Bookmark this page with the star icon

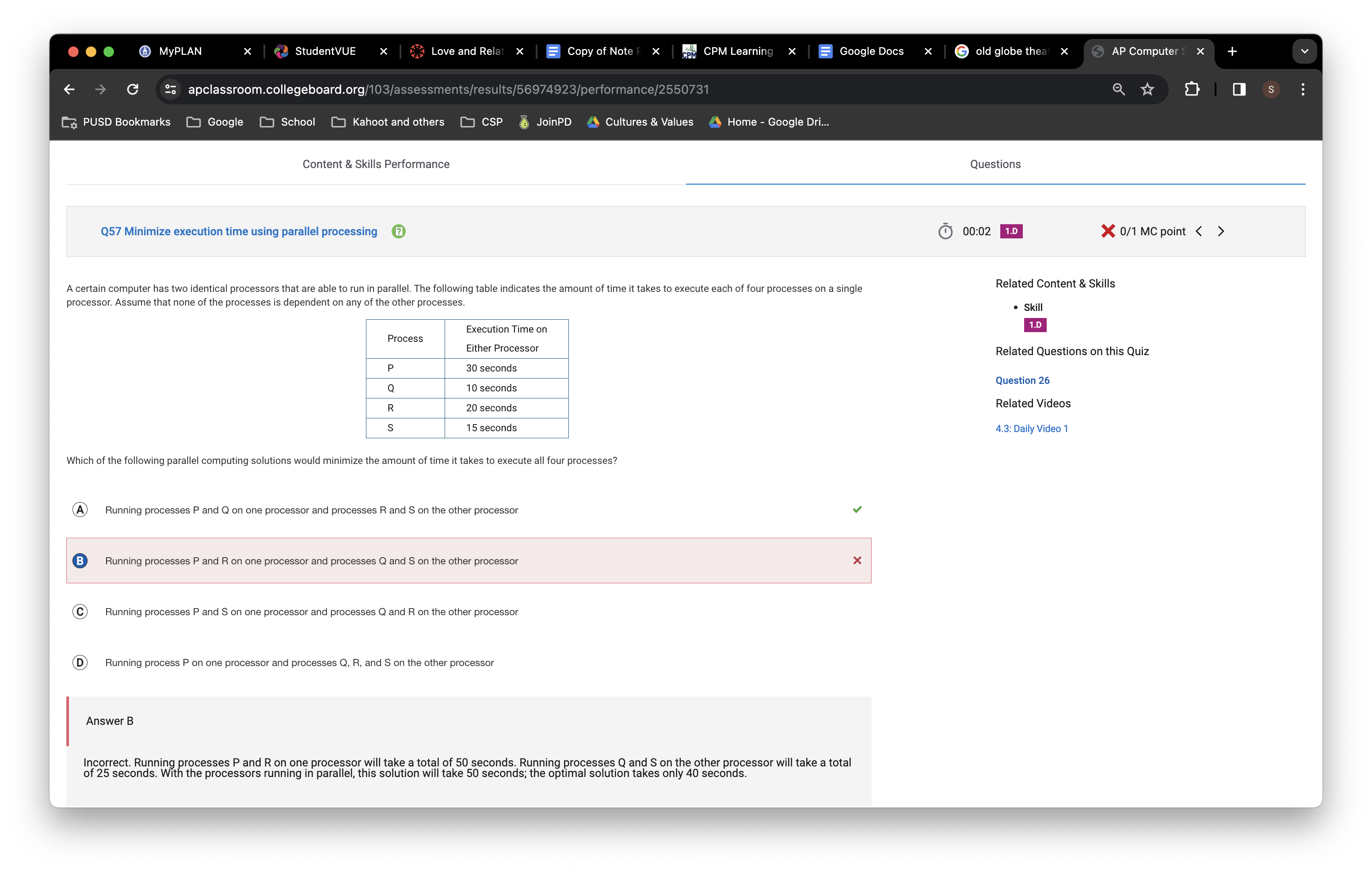pos(1147,89)
